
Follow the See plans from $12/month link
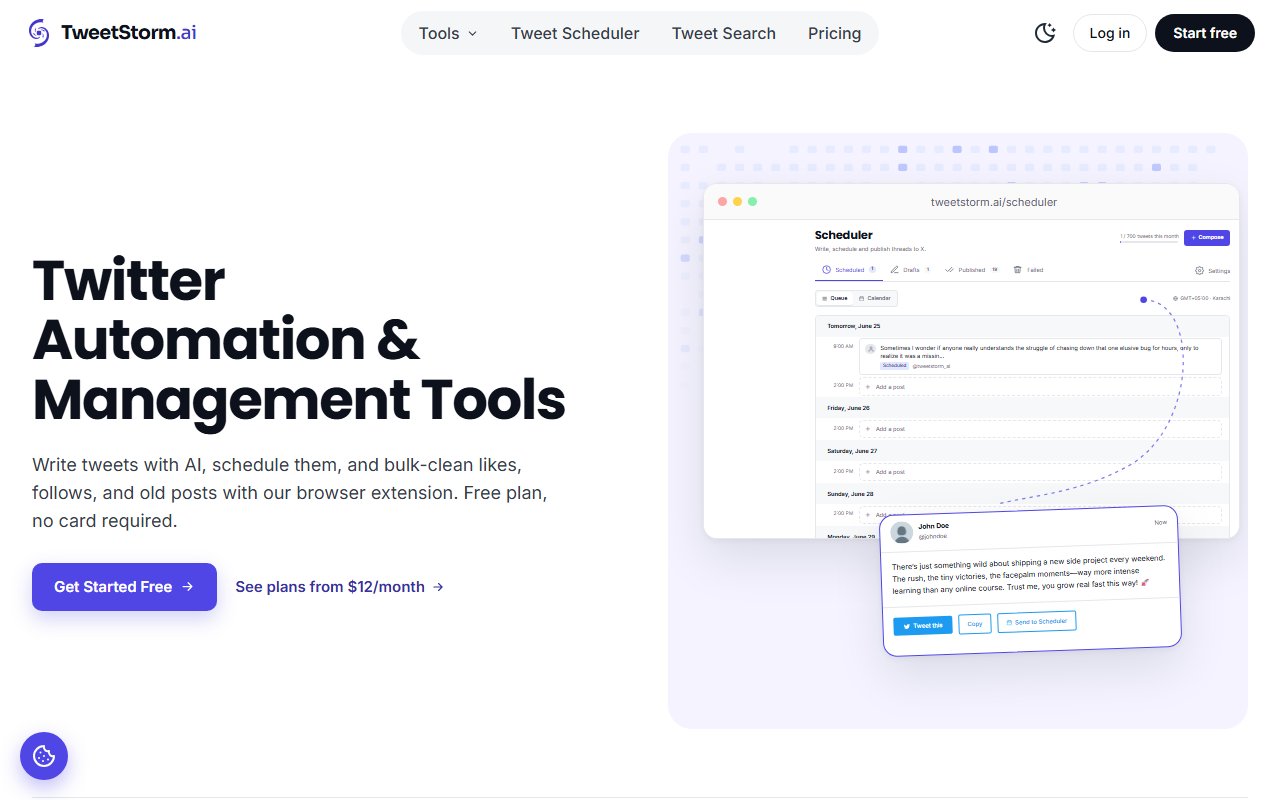(x=339, y=587)
